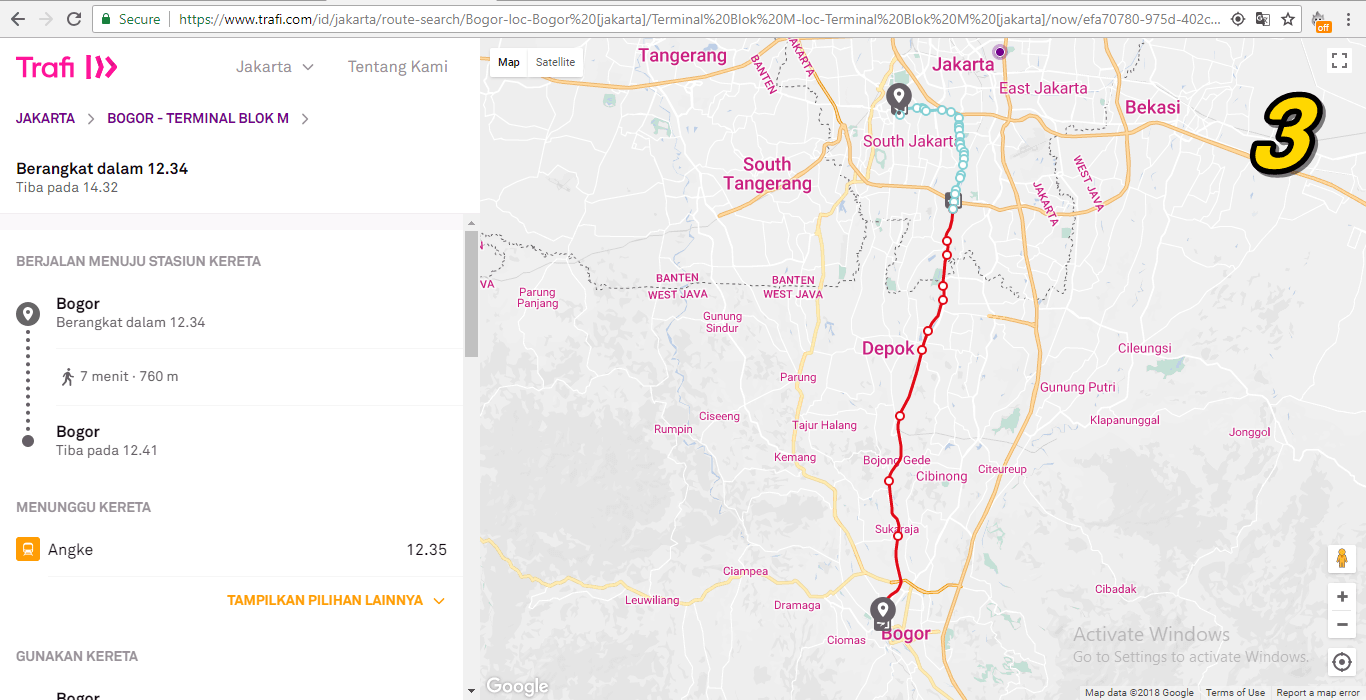Viewport: 1366px width, 700px height.
Task: Open the Jakarta city dropdown
Action: [x=275, y=67]
